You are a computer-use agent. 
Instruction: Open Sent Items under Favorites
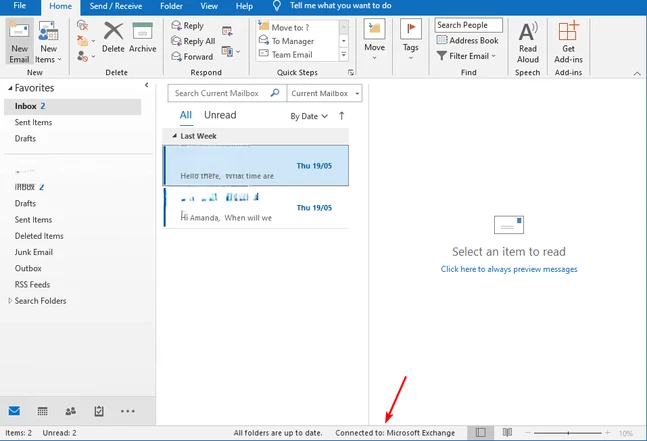click(33, 123)
